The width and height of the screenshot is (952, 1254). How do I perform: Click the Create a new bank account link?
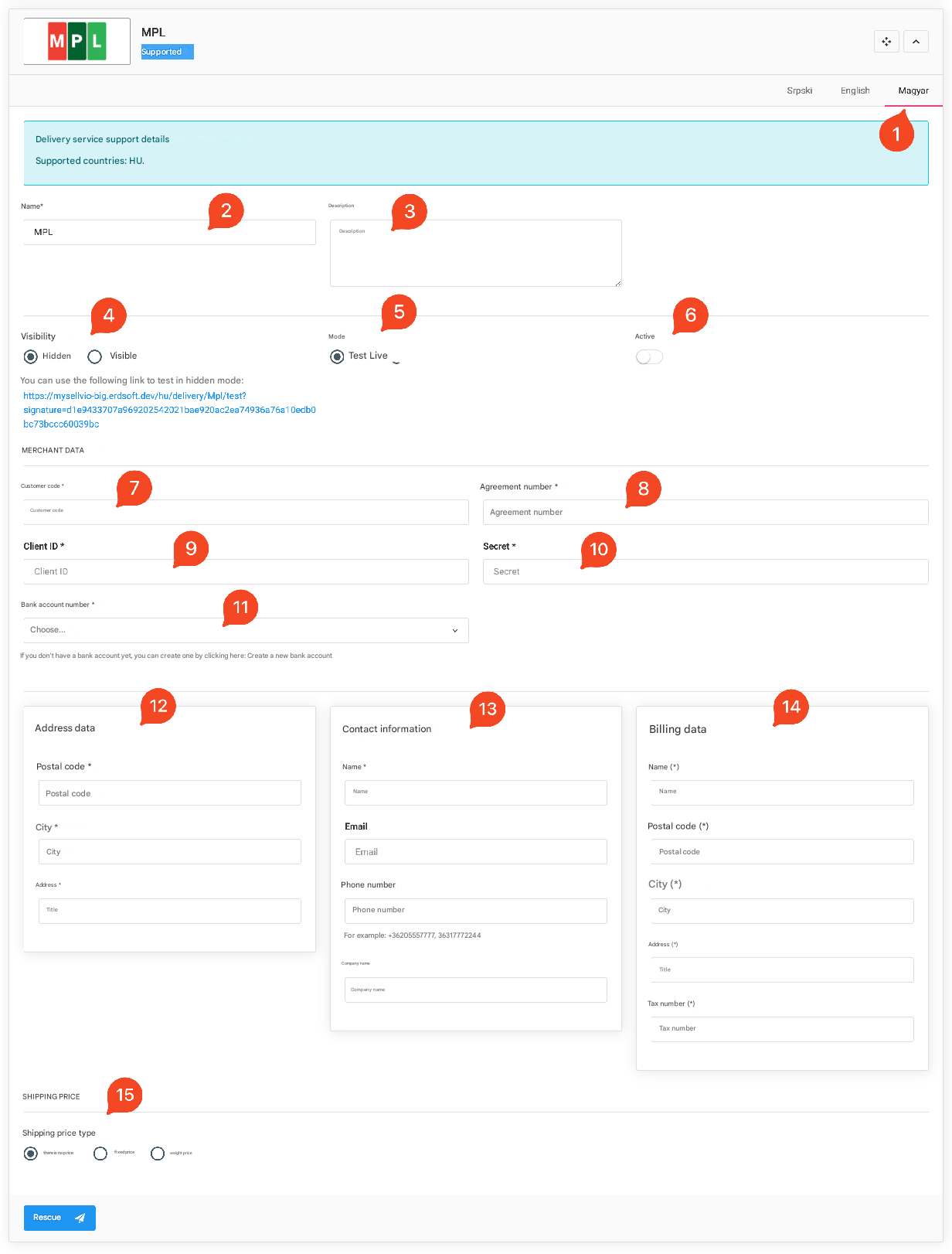290,656
